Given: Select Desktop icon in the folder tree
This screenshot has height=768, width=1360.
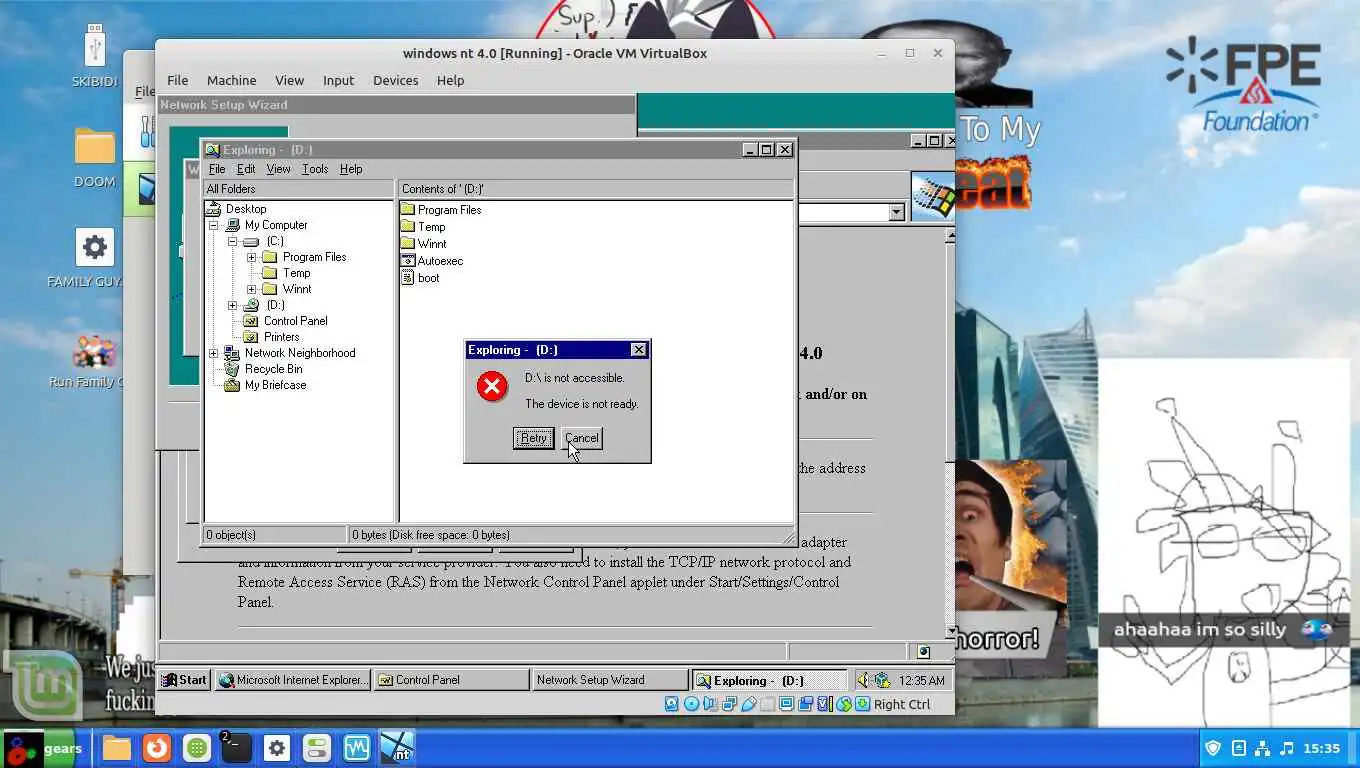Looking at the screenshot, I should [213, 209].
